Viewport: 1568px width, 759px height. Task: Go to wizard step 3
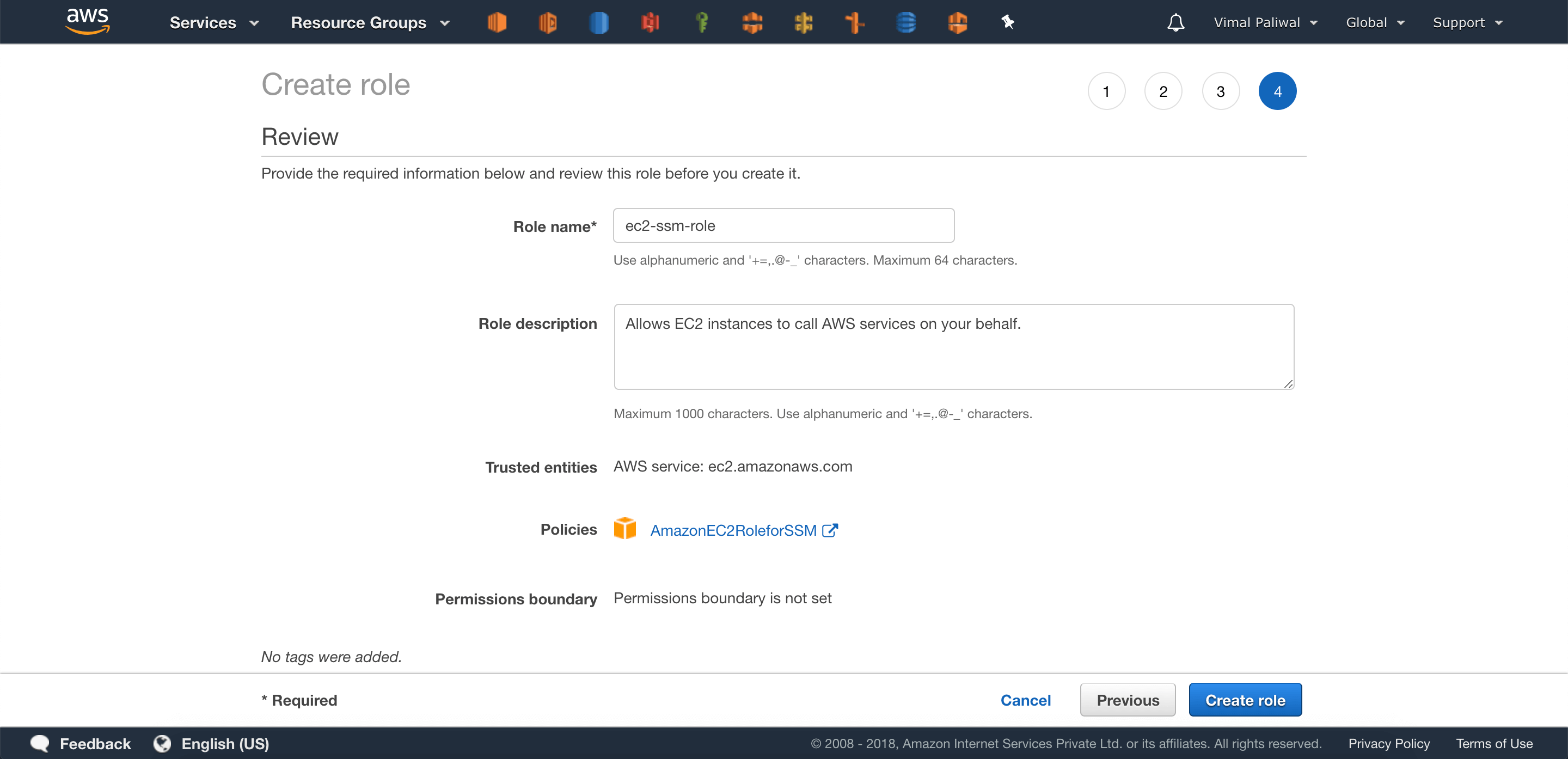click(x=1221, y=91)
